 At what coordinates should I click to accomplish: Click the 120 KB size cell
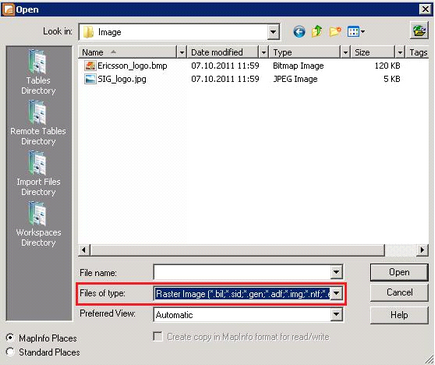(x=387, y=66)
